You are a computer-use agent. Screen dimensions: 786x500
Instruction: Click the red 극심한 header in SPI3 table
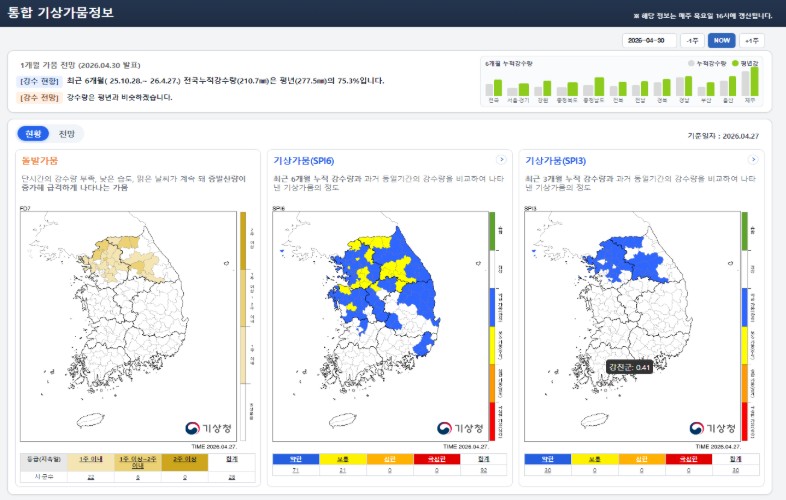point(689,459)
